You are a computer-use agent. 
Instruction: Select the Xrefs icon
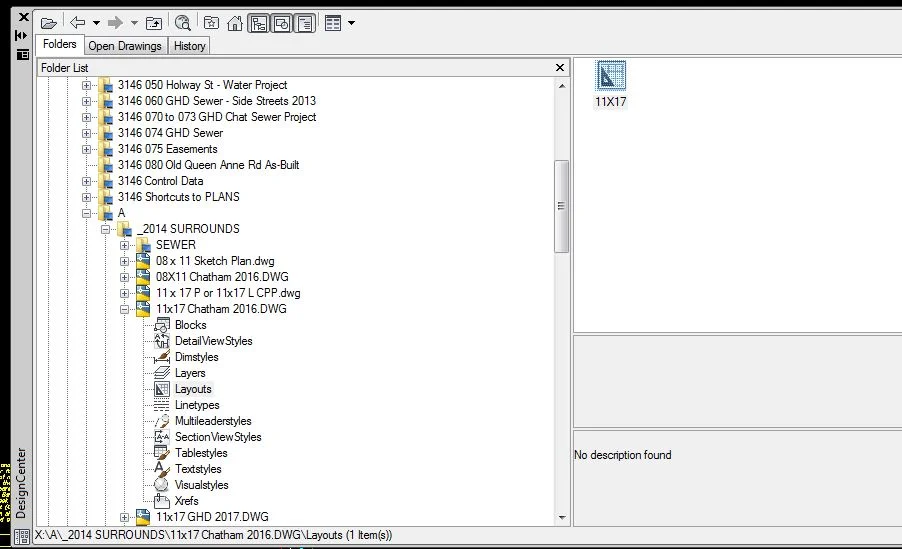162,501
